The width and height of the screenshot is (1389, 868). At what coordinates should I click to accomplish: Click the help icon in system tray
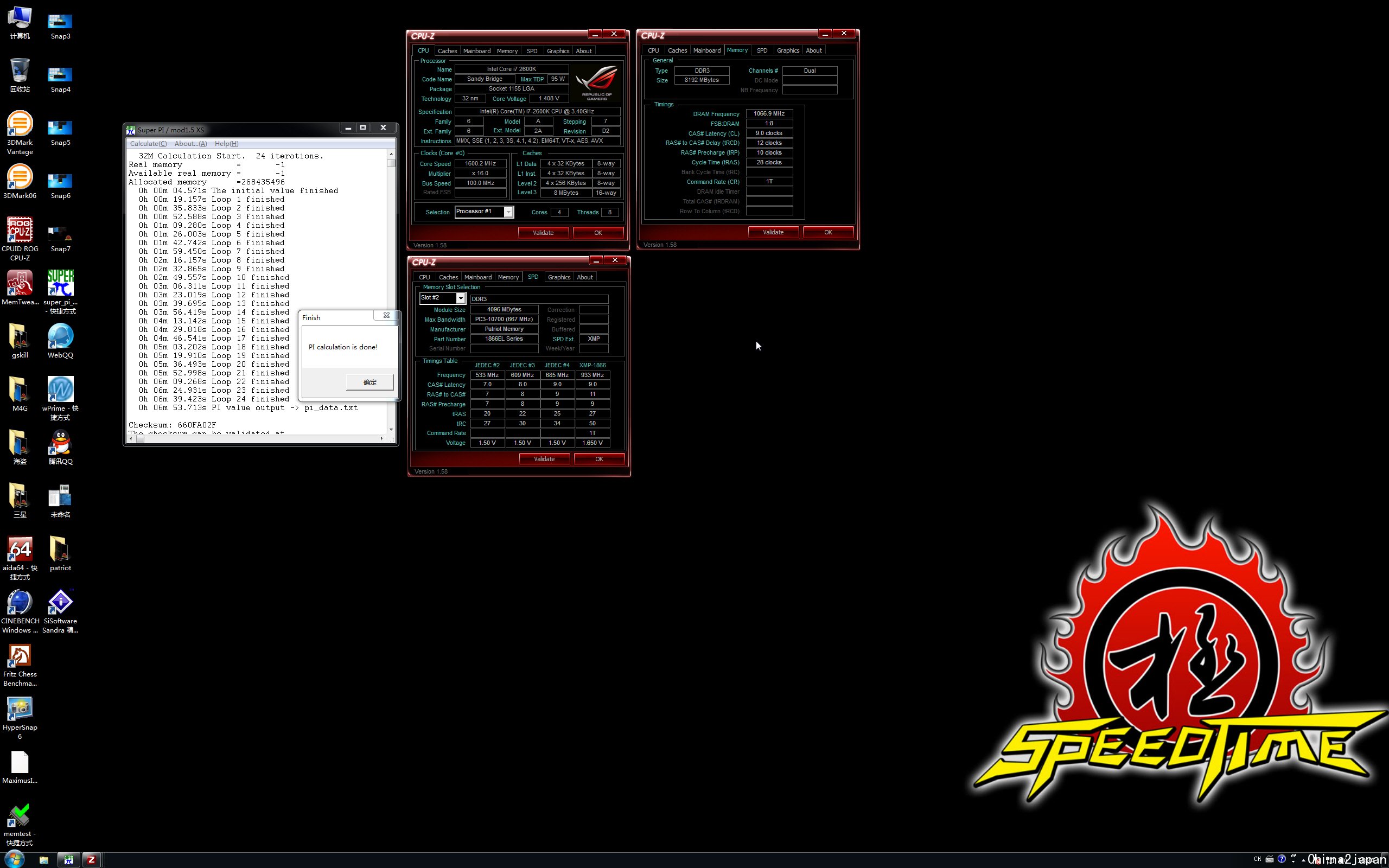pyautogui.click(x=1281, y=859)
